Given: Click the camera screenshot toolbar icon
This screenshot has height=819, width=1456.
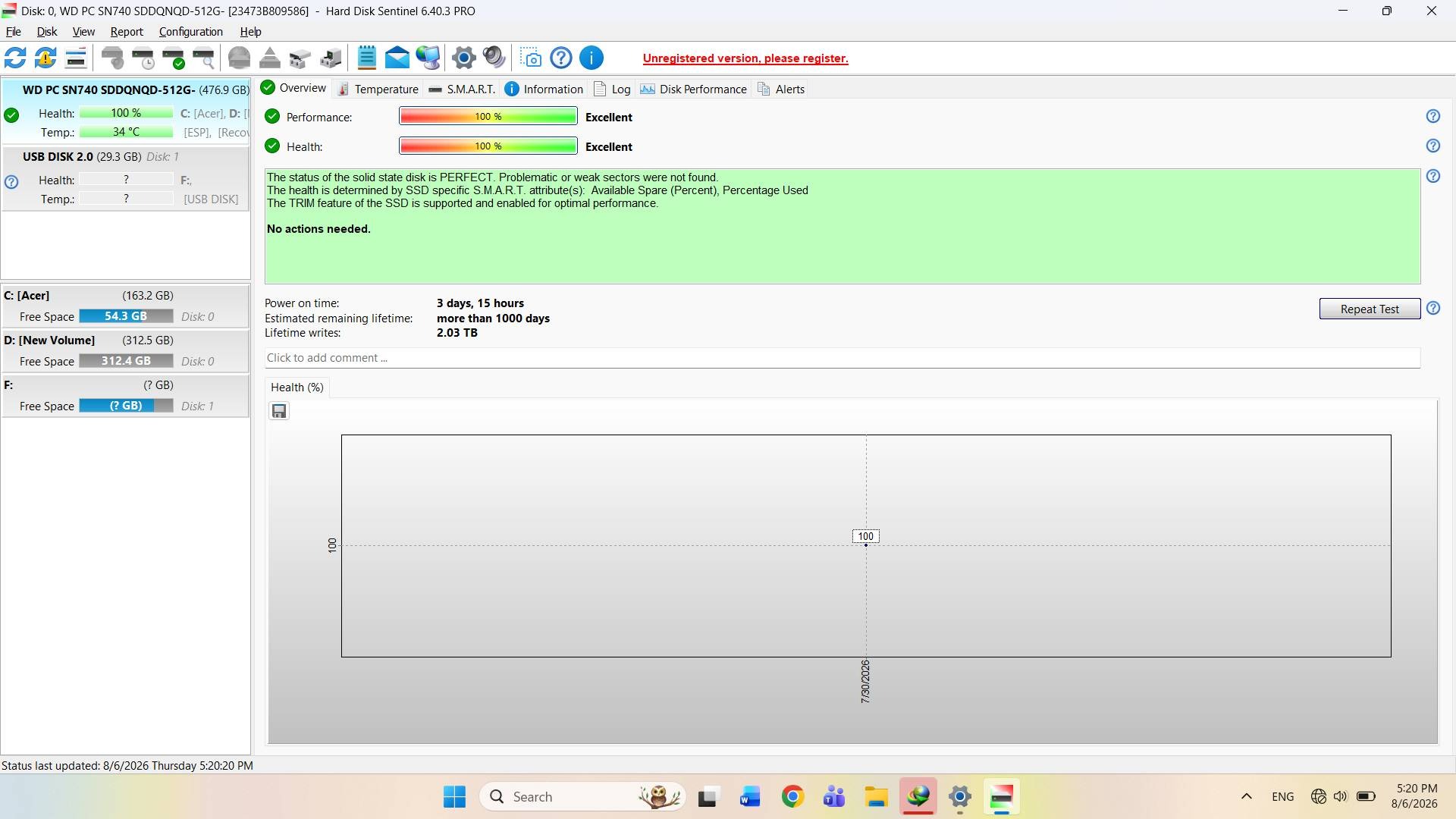Looking at the screenshot, I should click(531, 58).
